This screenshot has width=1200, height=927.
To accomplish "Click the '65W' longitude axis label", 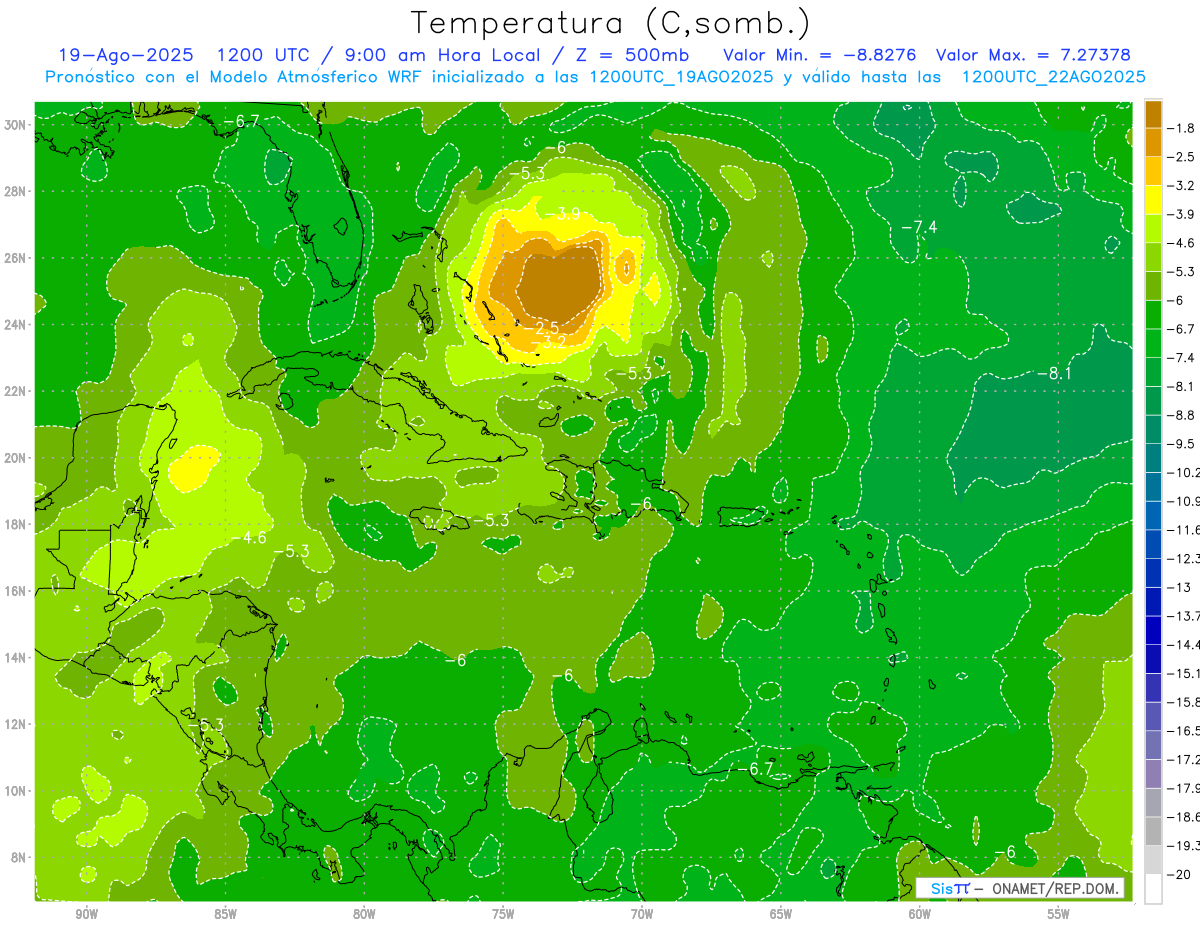I will click(781, 914).
